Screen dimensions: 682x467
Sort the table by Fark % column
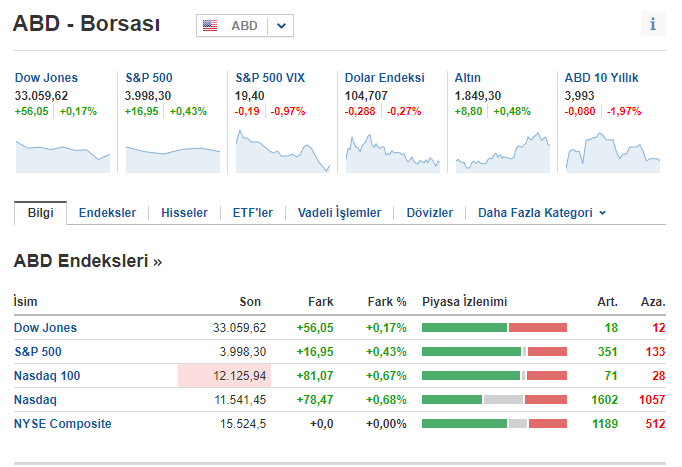(x=386, y=302)
